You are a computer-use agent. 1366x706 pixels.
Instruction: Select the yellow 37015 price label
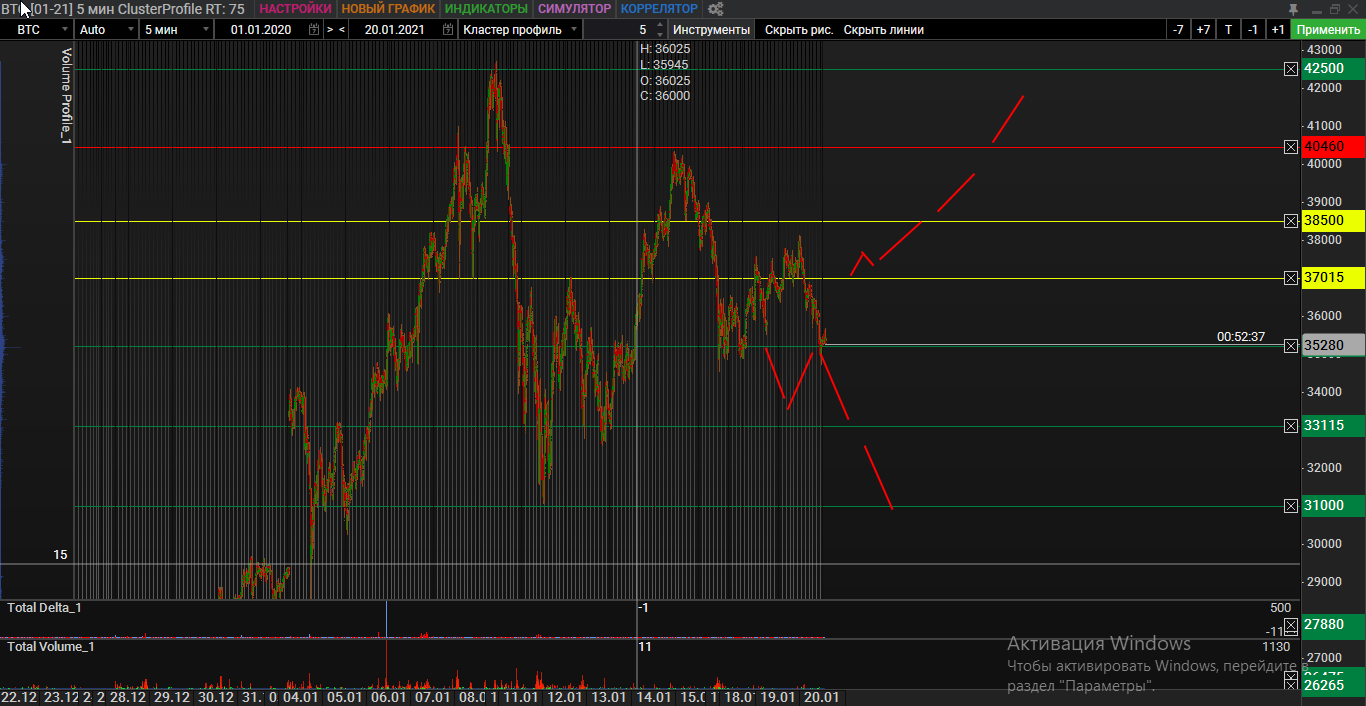tap(1334, 278)
